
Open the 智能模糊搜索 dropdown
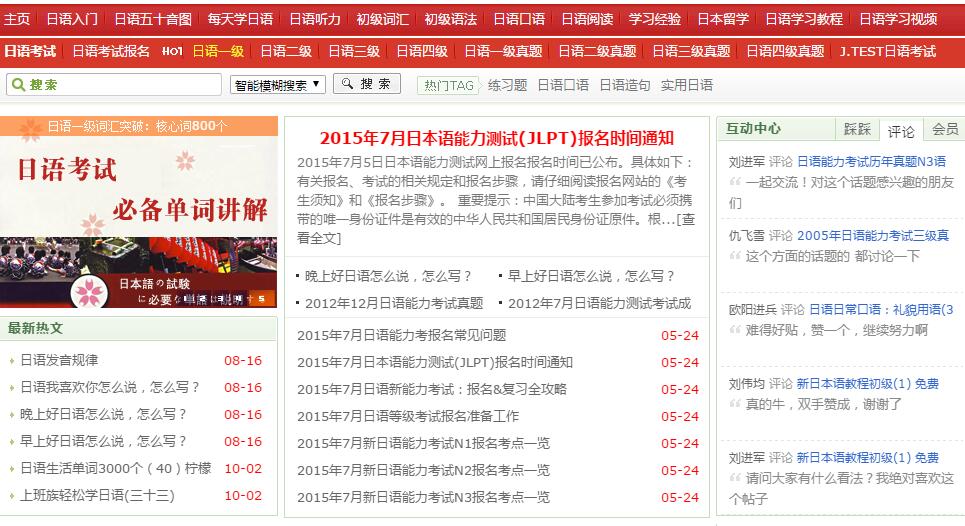click(x=277, y=85)
